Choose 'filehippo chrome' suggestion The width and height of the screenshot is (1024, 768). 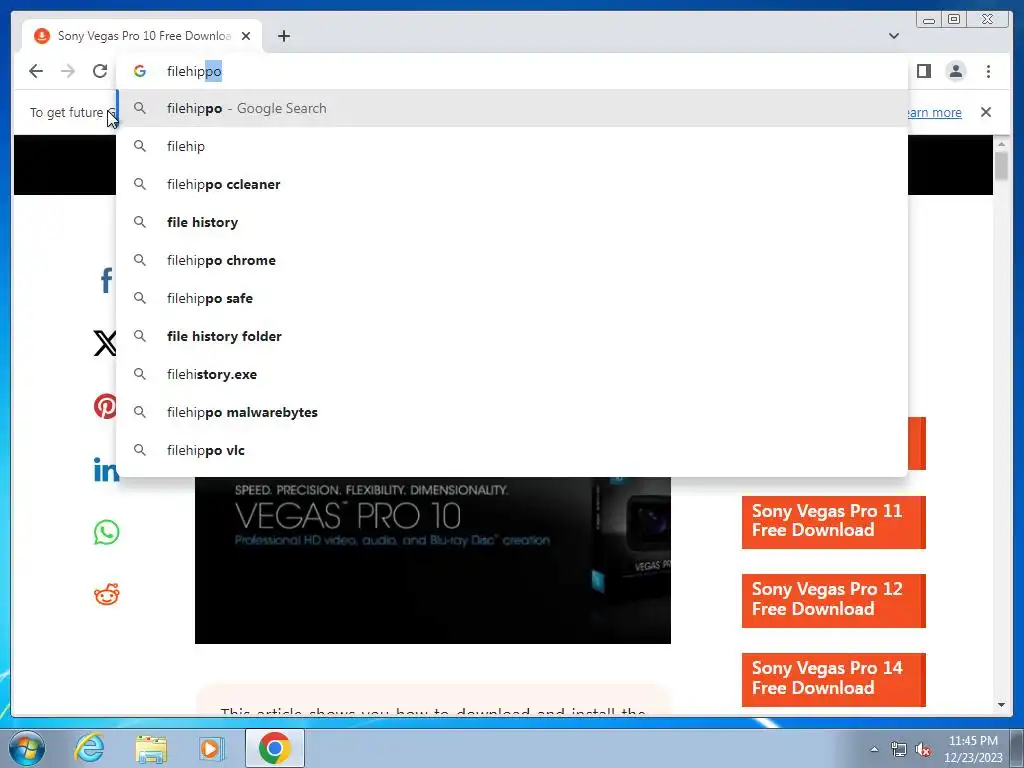click(x=512, y=260)
